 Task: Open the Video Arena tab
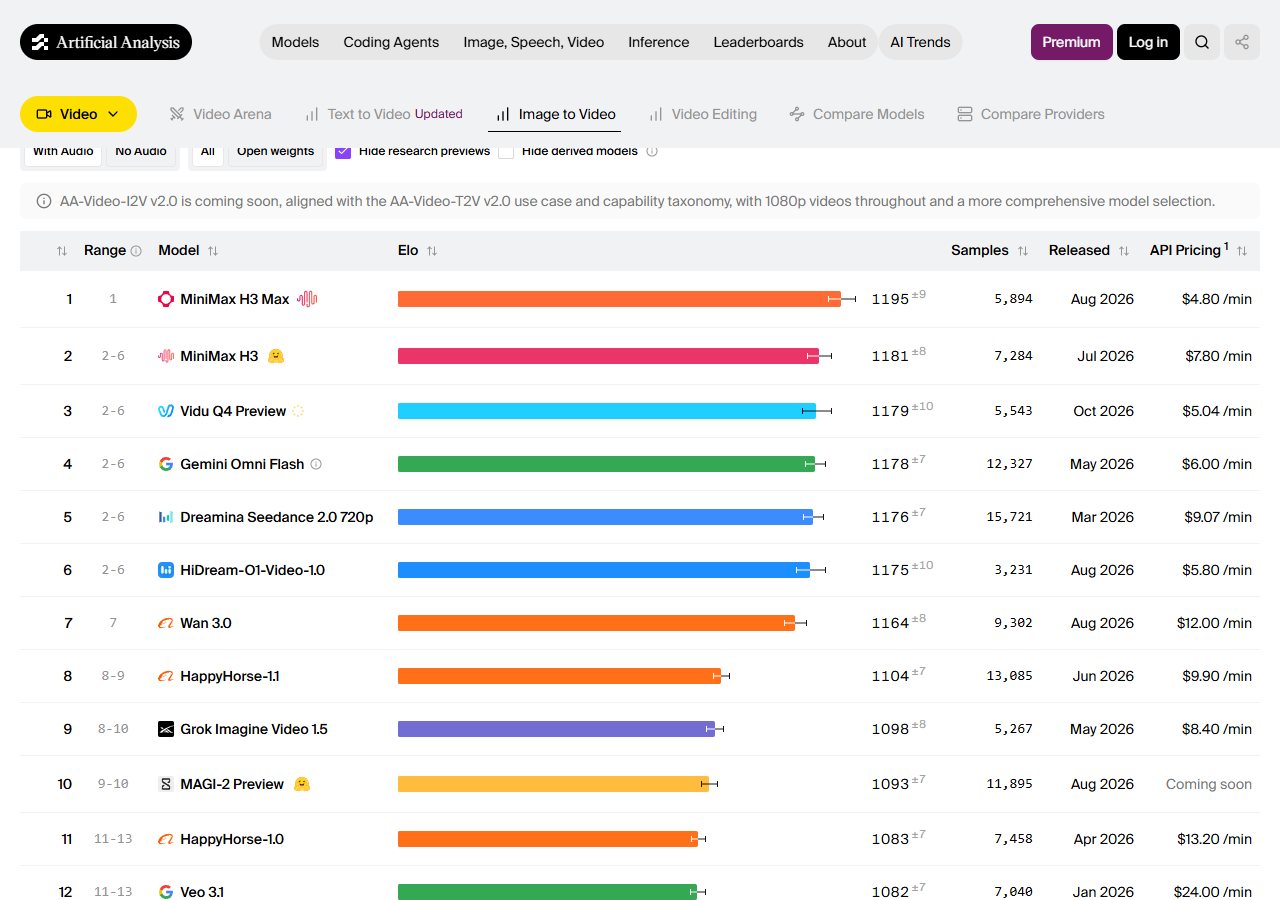(x=220, y=114)
